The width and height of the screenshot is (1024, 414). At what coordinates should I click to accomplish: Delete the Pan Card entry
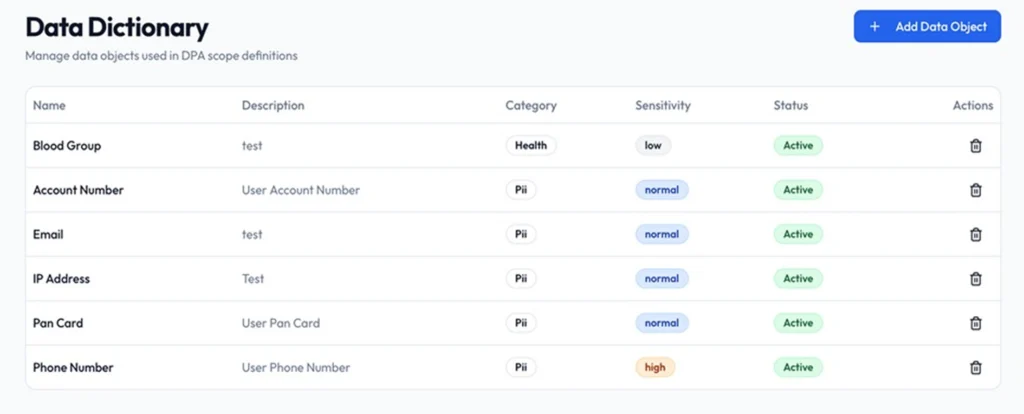pyautogui.click(x=976, y=323)
